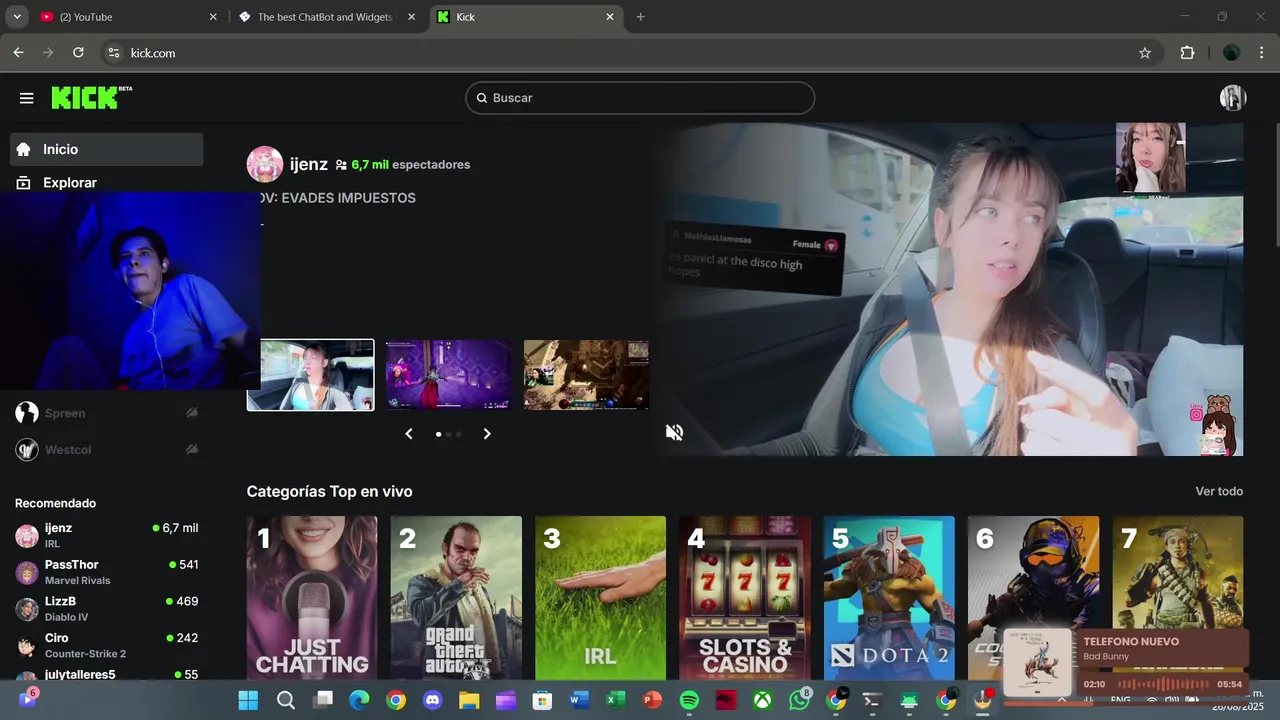Screen dimensions: 1280x720
Task: Open Microsoft Store from taskbar
Action: 542,700
